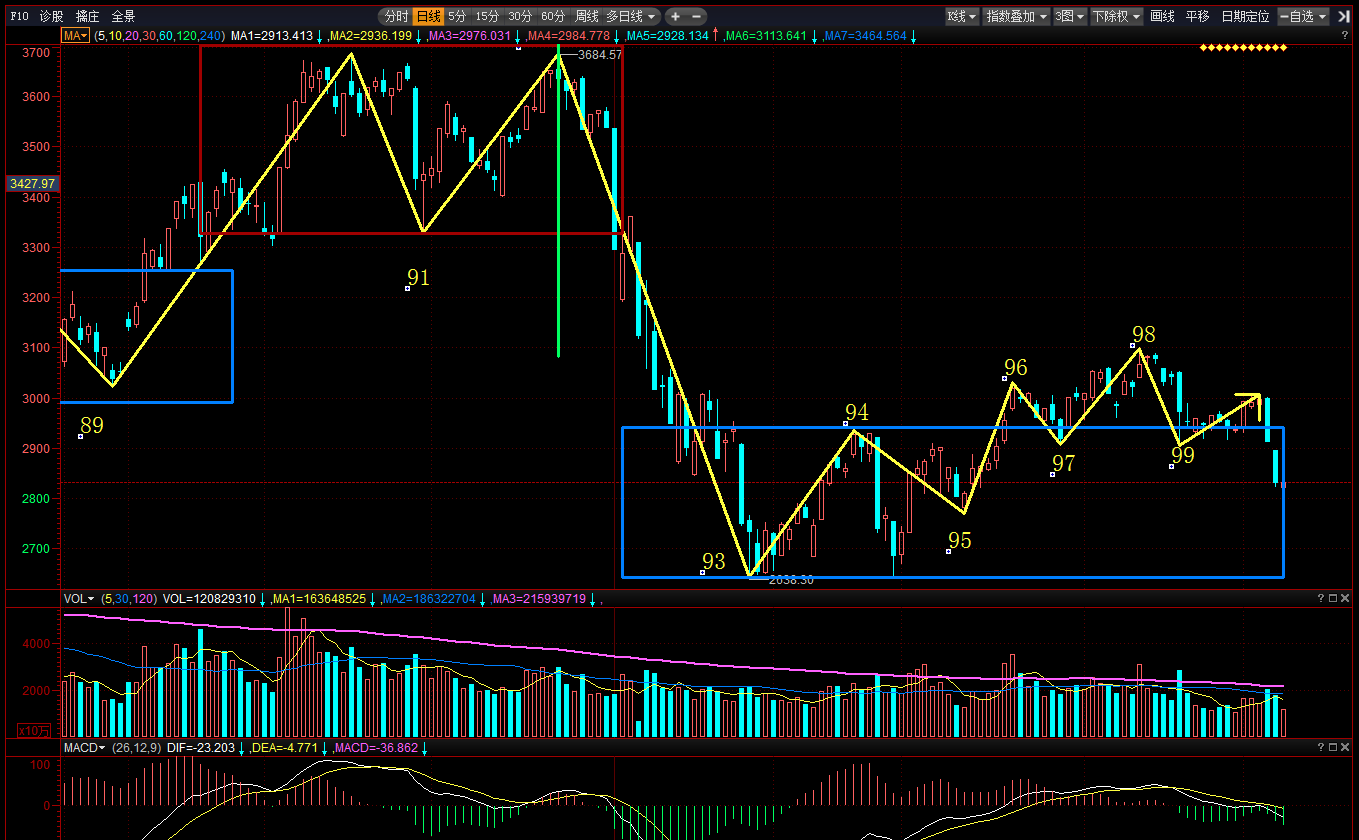Click the volume MA3=215939719 label
The width and height of the screenshot is (1359, 840).
point(540,599)
